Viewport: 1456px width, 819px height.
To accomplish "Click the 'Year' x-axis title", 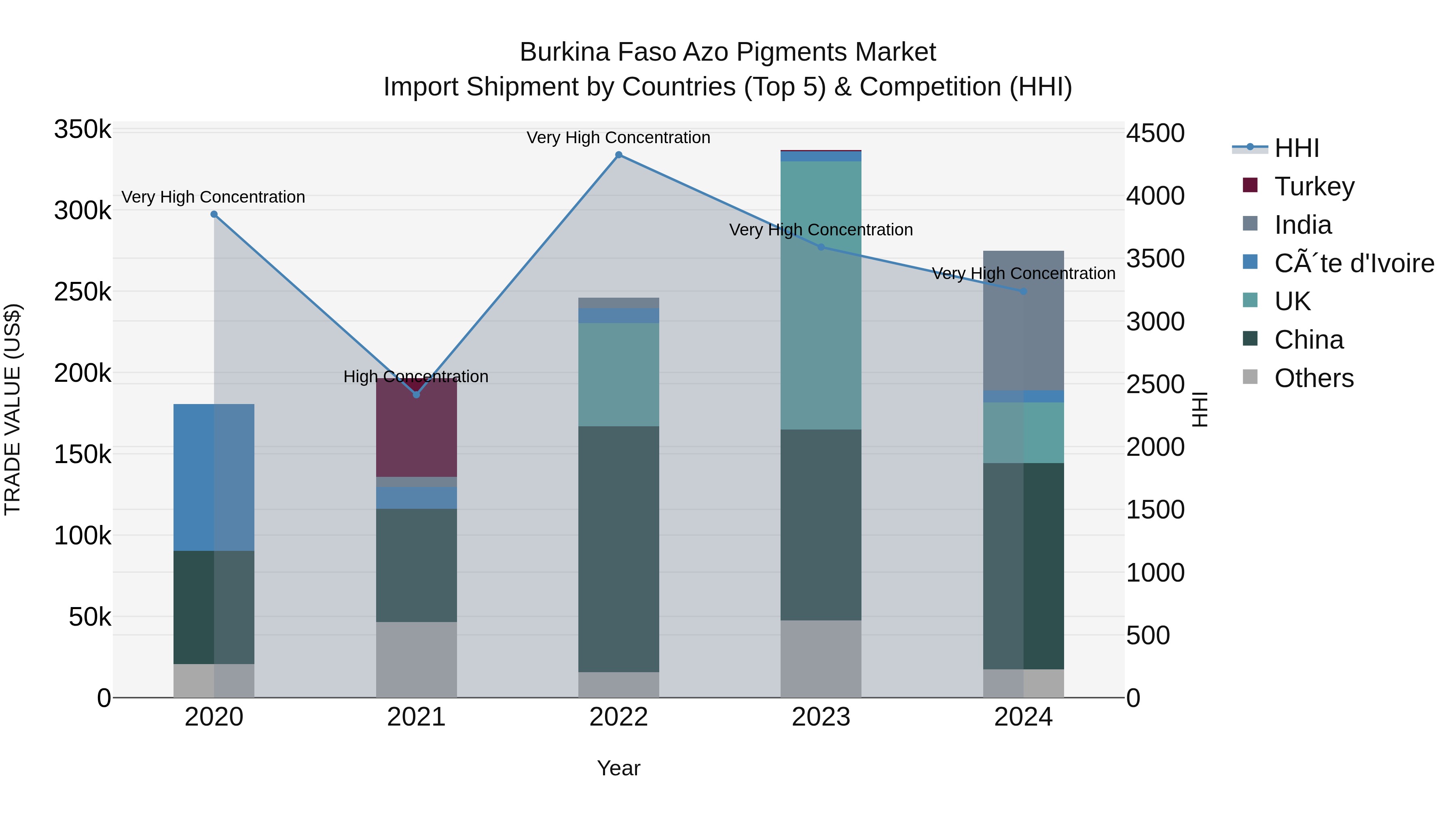I will pyautogui.click(x=619, y=768).
